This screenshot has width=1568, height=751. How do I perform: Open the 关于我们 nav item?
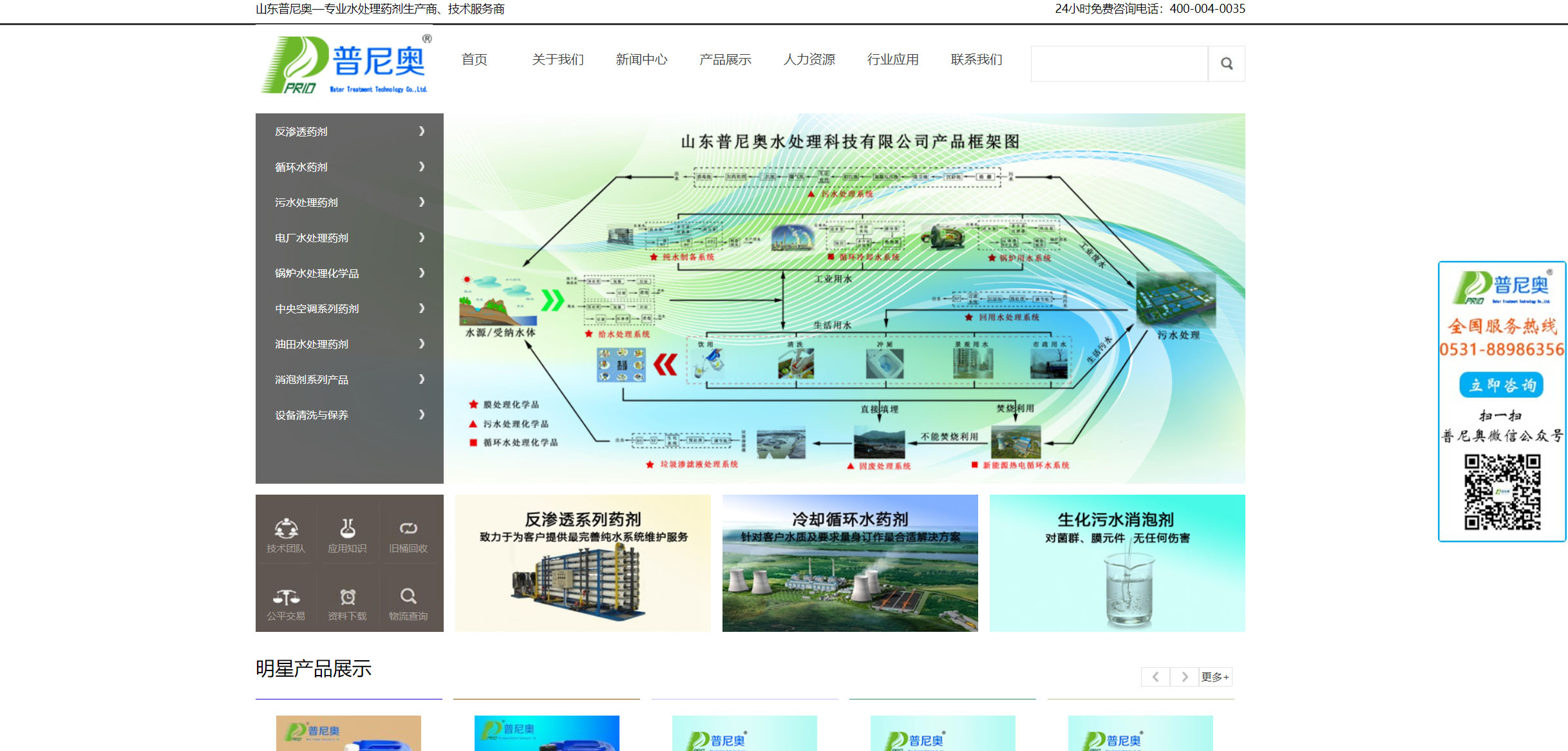point(558,59)
